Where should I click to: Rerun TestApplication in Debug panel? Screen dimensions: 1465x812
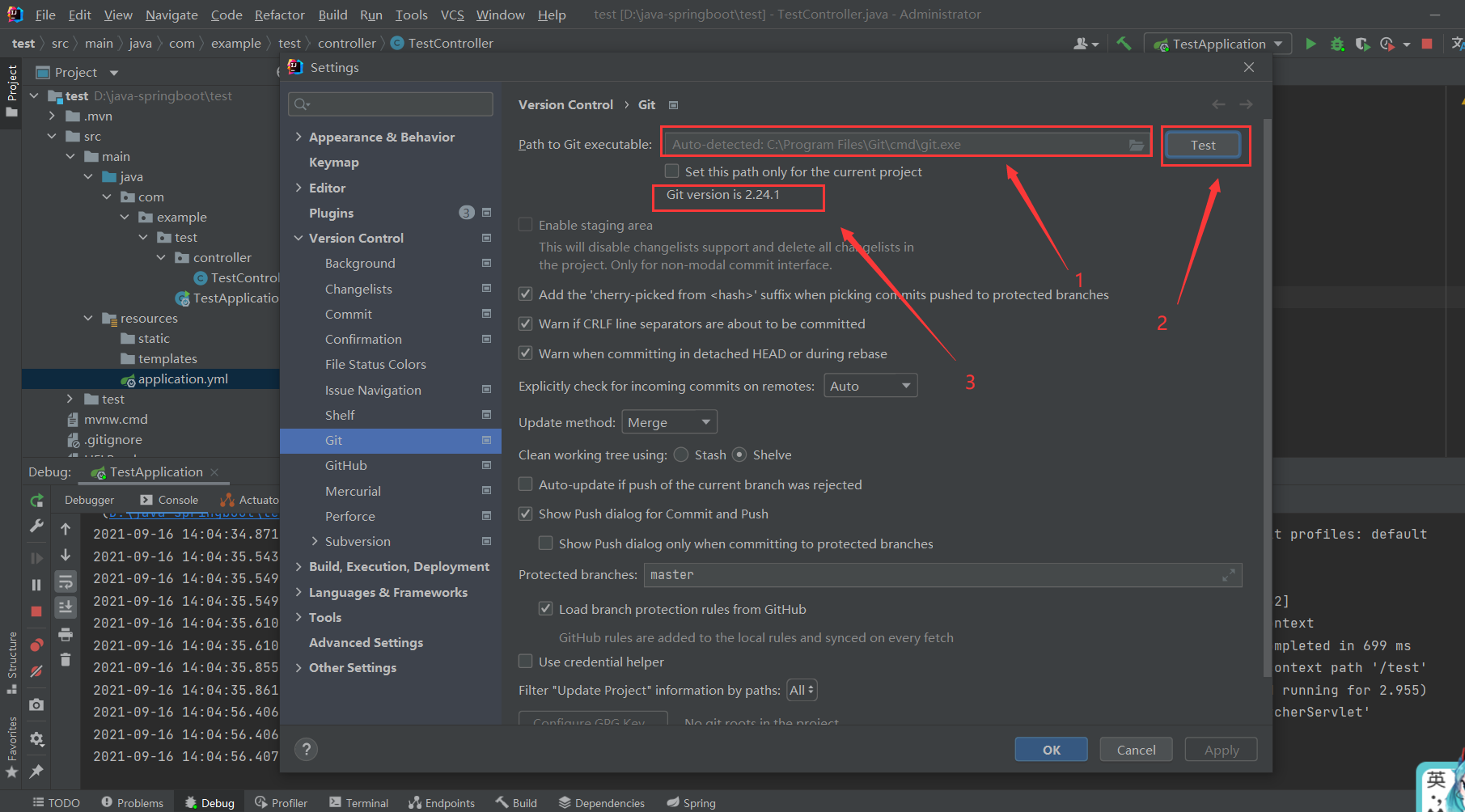click(36, 501)
